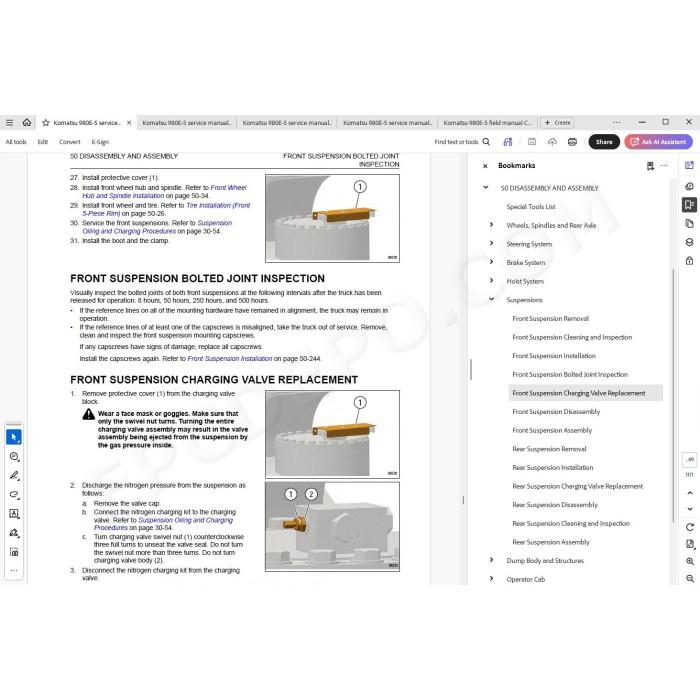Open the All tools menu
Image resolution: width=700 pixels, height=700 pixels.
[x=16, y=142]
